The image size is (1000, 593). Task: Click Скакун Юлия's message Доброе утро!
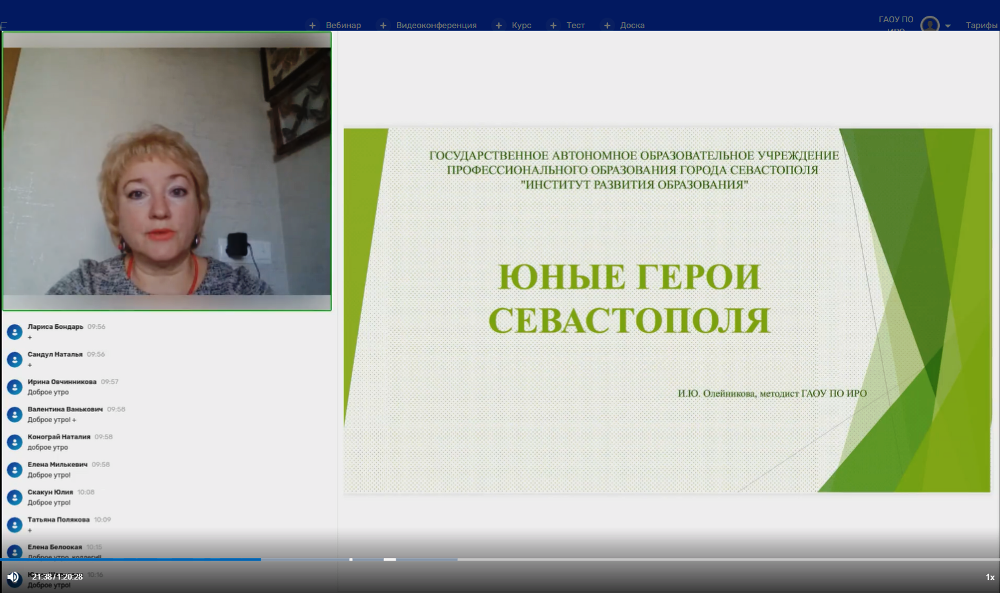pyautogui.click(x=49, y=502)
